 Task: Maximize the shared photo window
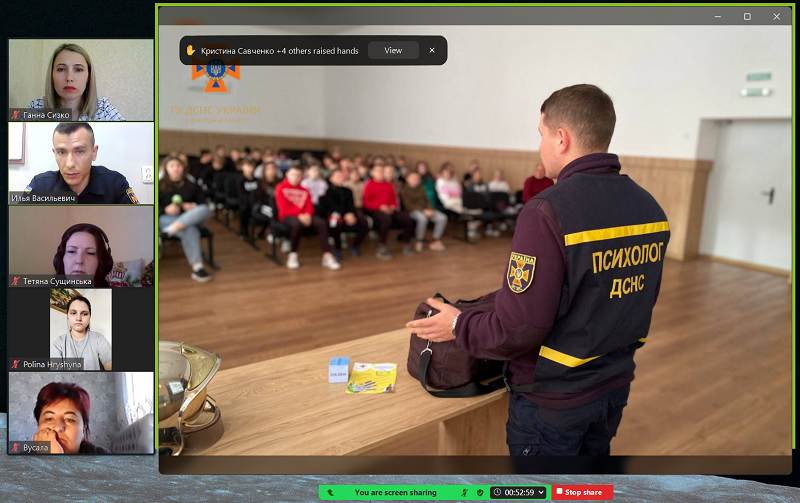pos(747,16)
